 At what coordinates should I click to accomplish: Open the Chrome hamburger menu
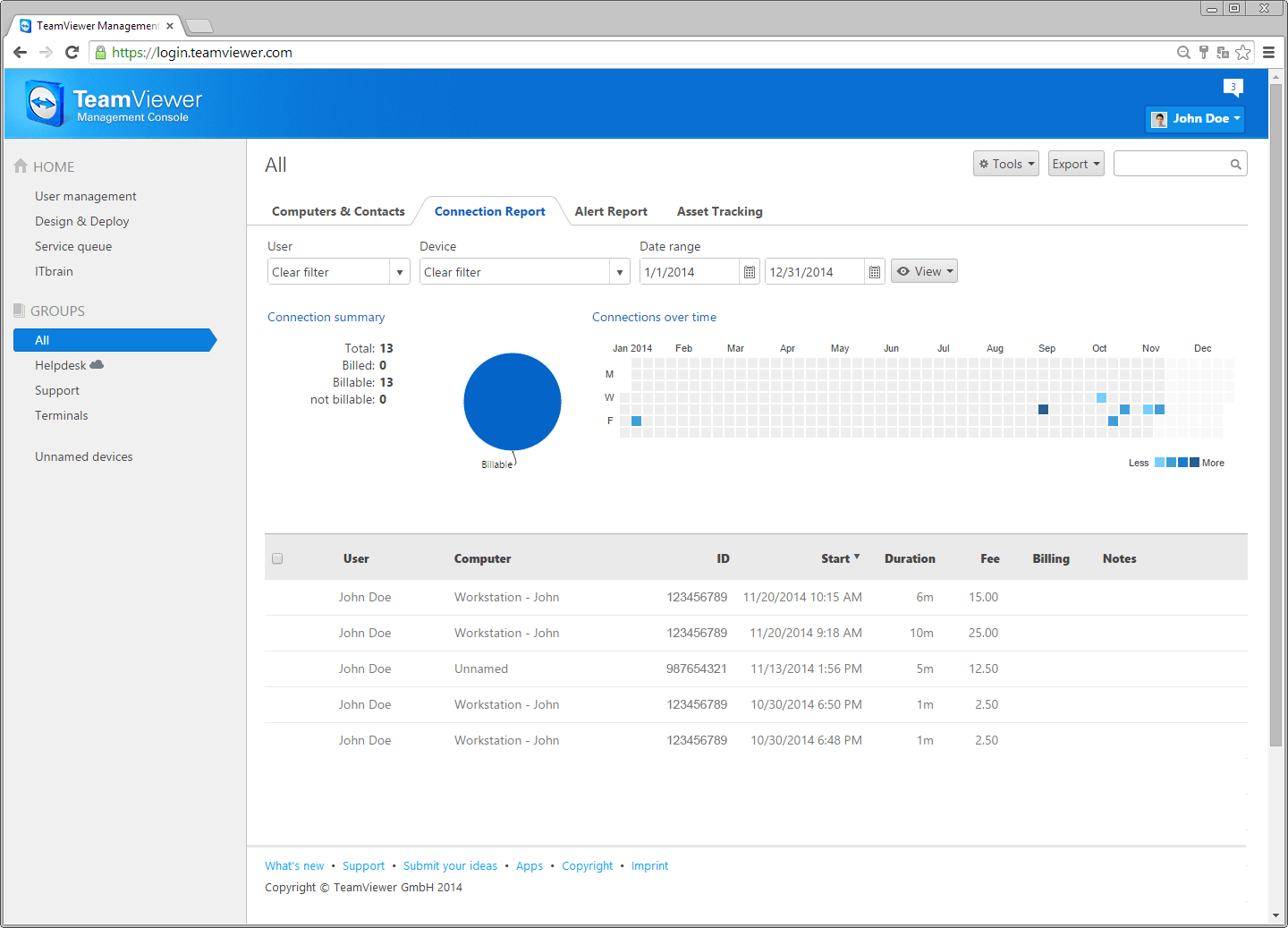click(1268, 53)
